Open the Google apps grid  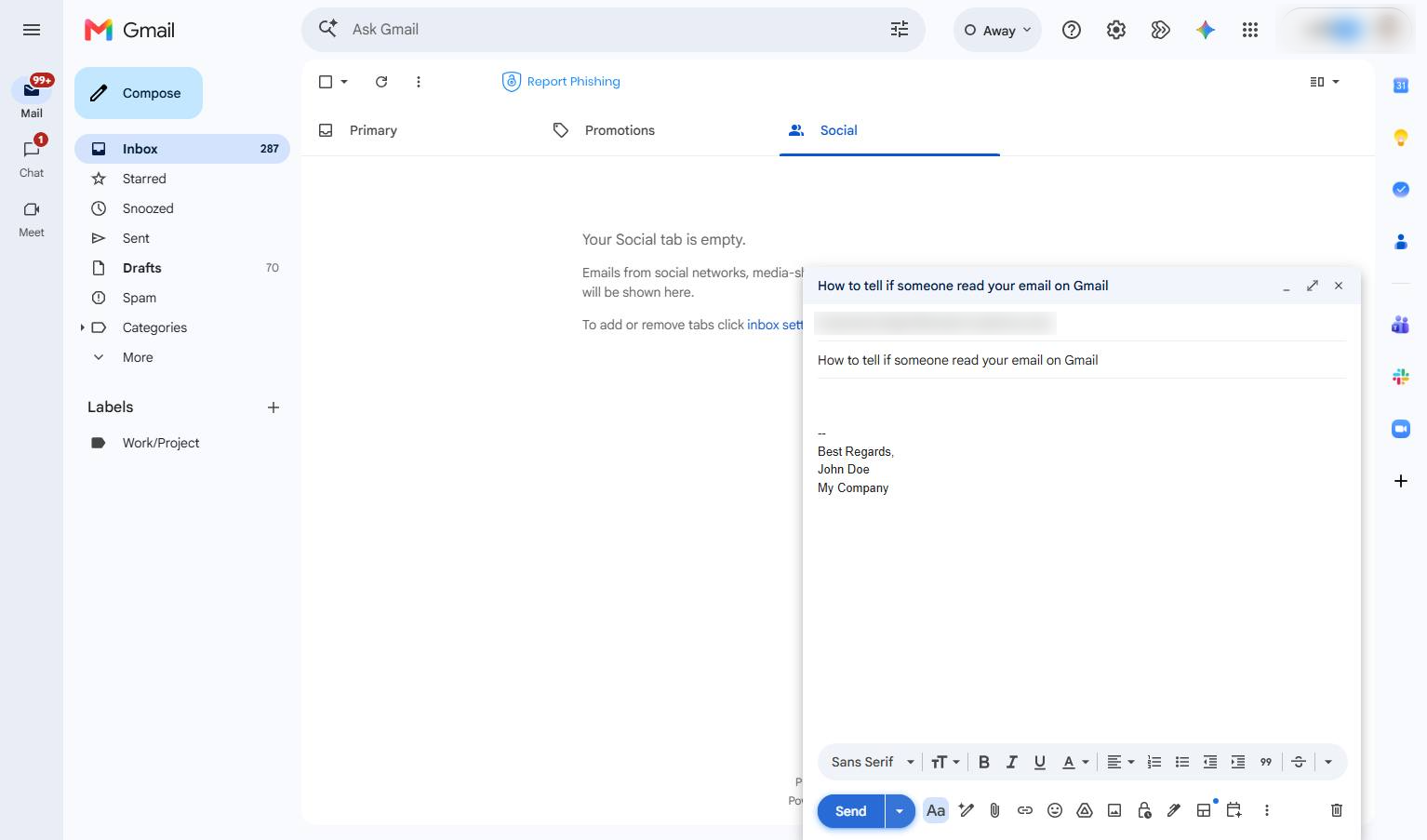pos(1250,30)
